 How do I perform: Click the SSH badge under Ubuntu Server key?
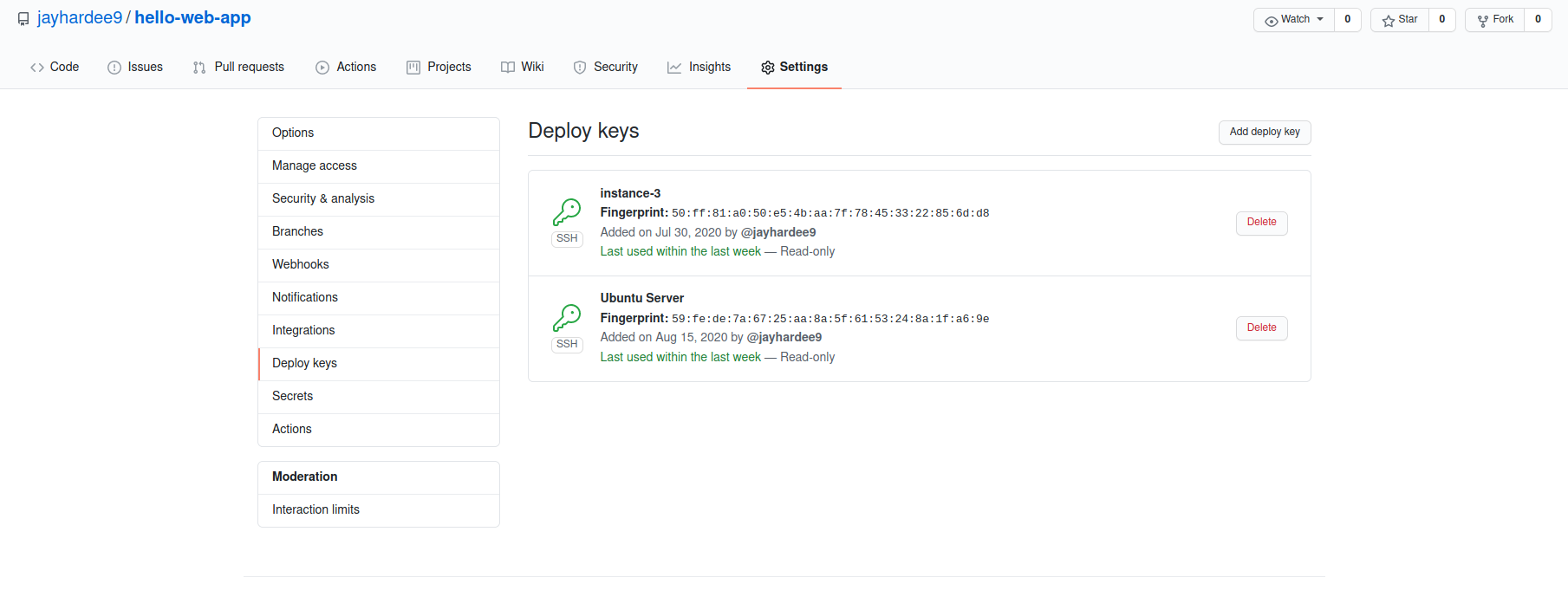(x=567, y=345)
